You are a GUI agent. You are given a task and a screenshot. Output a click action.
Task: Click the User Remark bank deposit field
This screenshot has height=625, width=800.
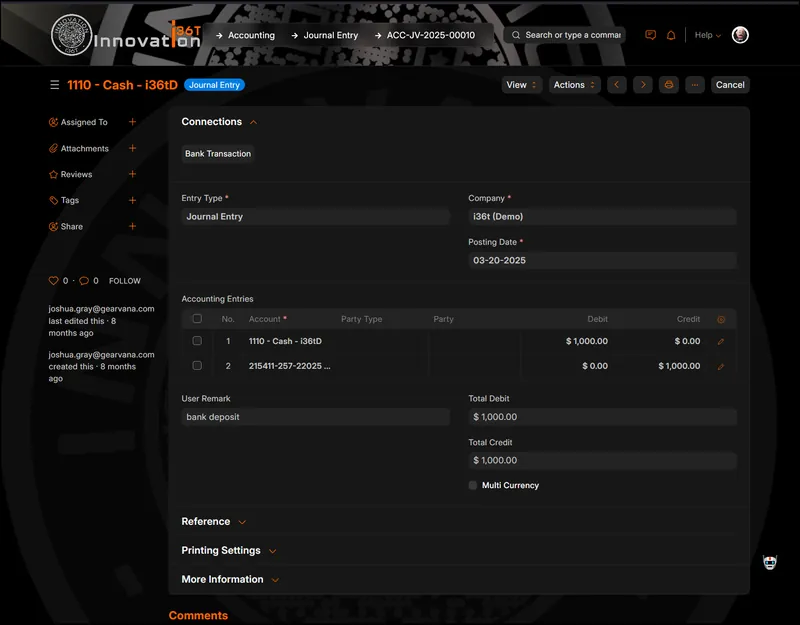tap(315, 417)
